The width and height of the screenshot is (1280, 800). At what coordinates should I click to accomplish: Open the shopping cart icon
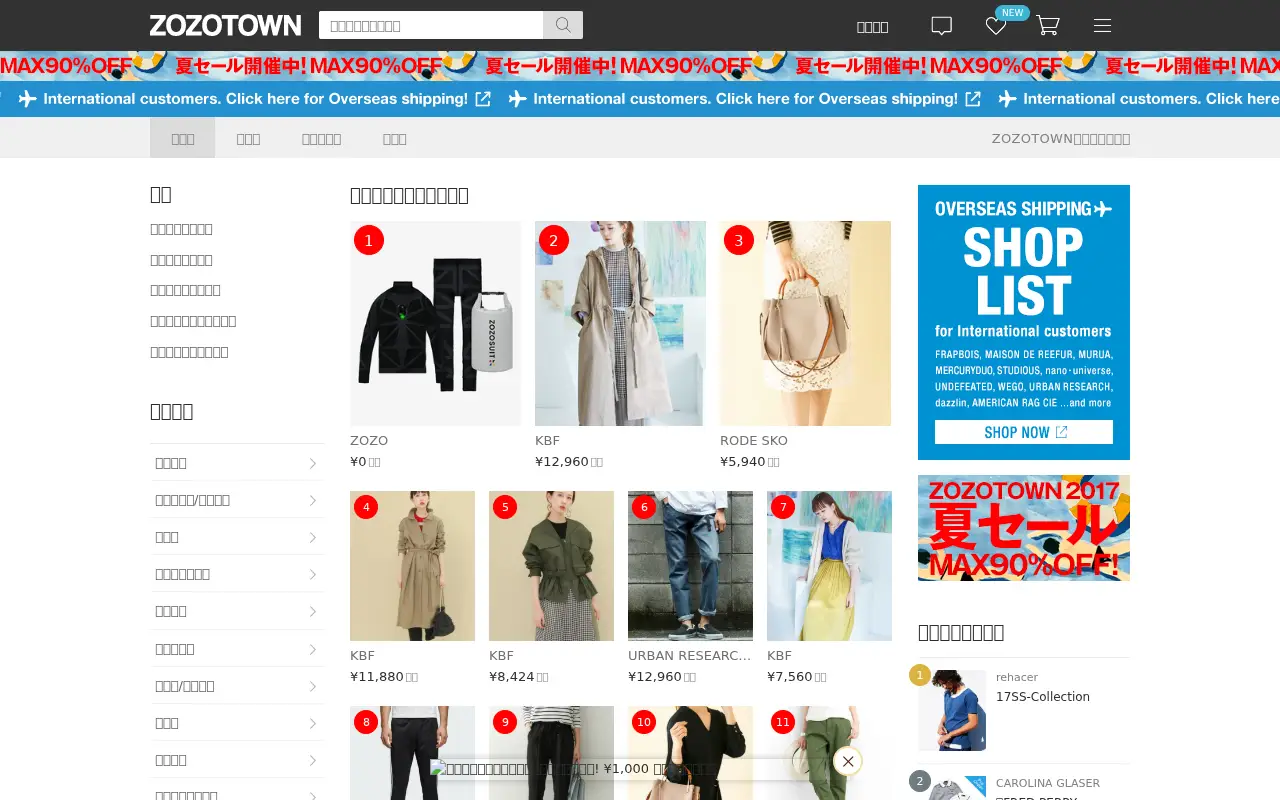tap(1047, 26)
